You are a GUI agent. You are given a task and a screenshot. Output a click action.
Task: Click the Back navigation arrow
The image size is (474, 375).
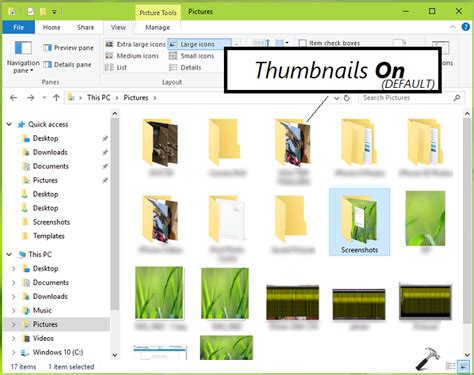[x=14, y=98]
